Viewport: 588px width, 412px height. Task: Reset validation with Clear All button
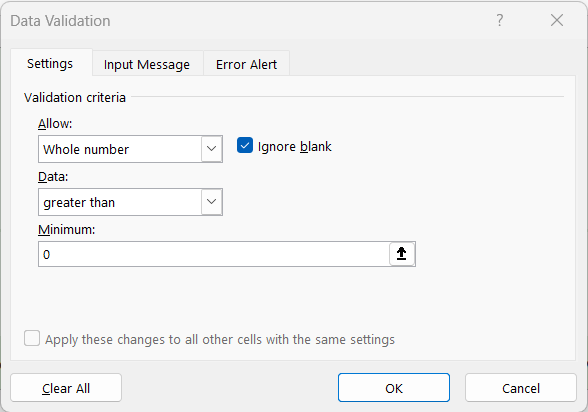[66, 388]
